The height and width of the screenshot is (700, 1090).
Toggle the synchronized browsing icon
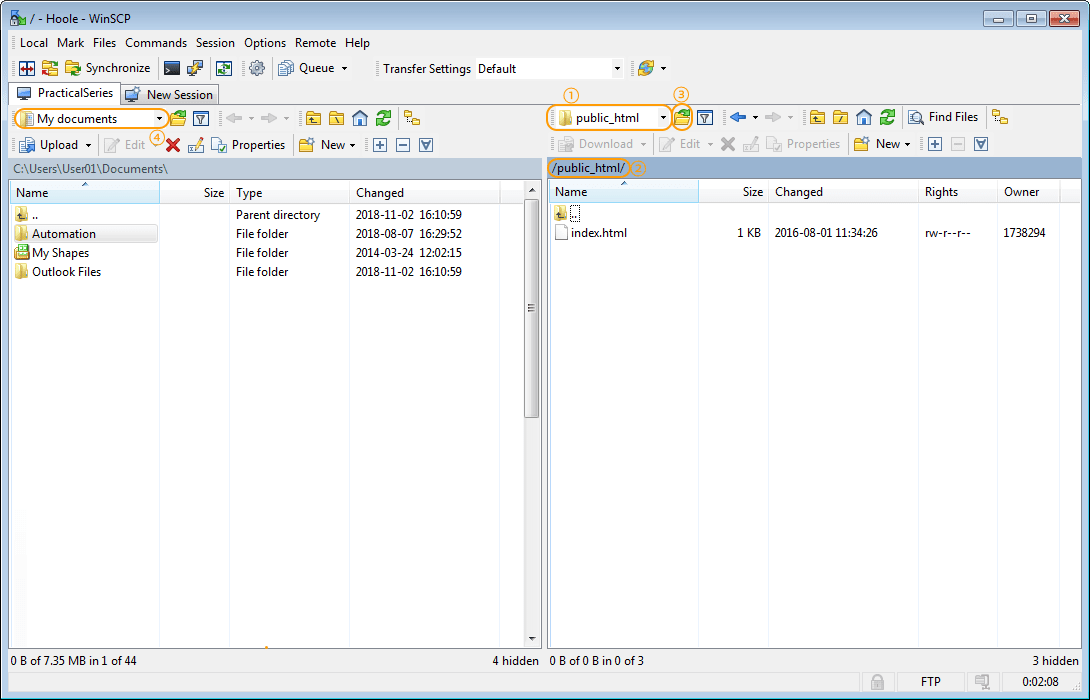tap(224, 68)
